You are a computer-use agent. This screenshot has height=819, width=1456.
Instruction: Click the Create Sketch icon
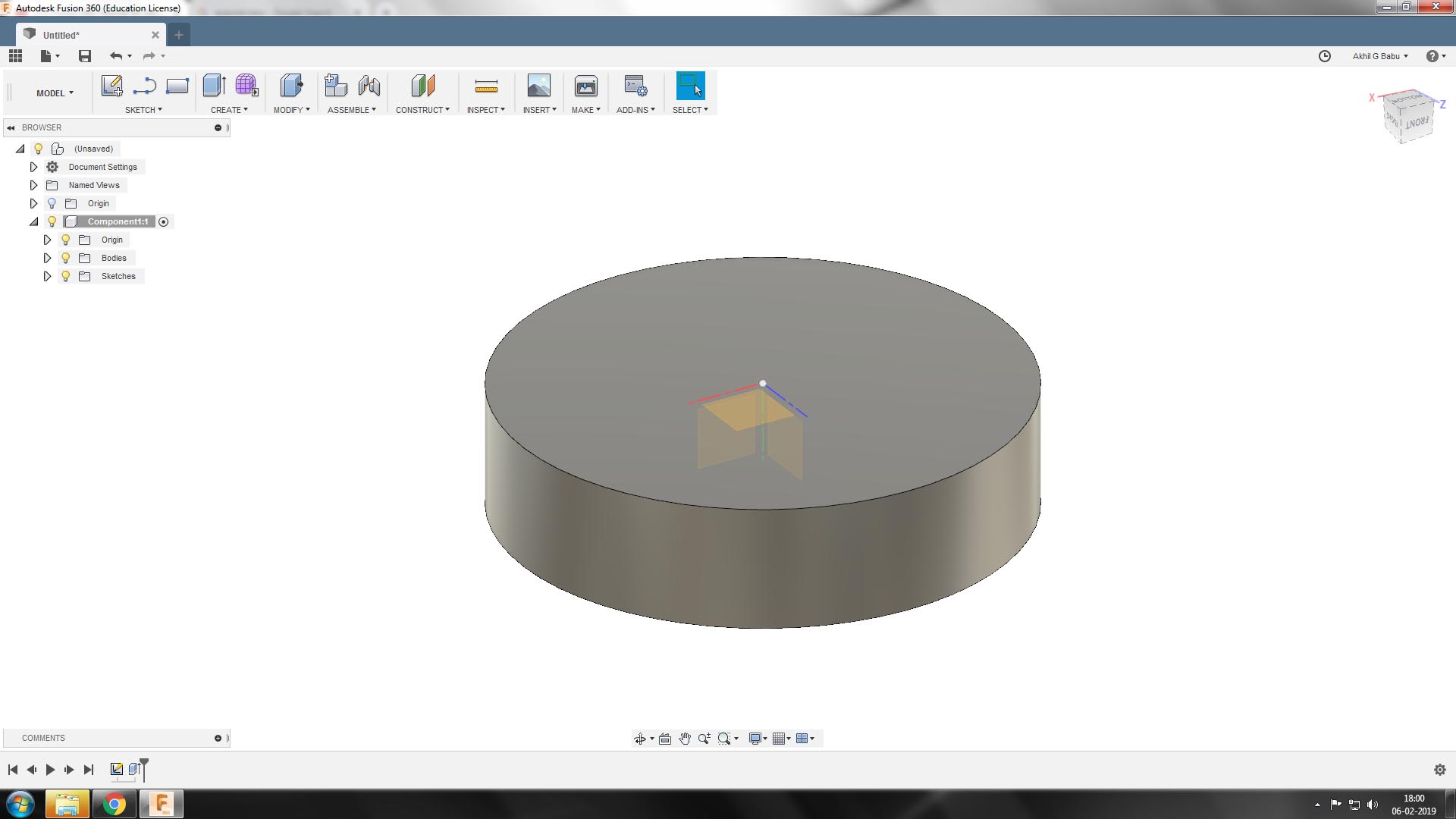click(x=112, y=86)
